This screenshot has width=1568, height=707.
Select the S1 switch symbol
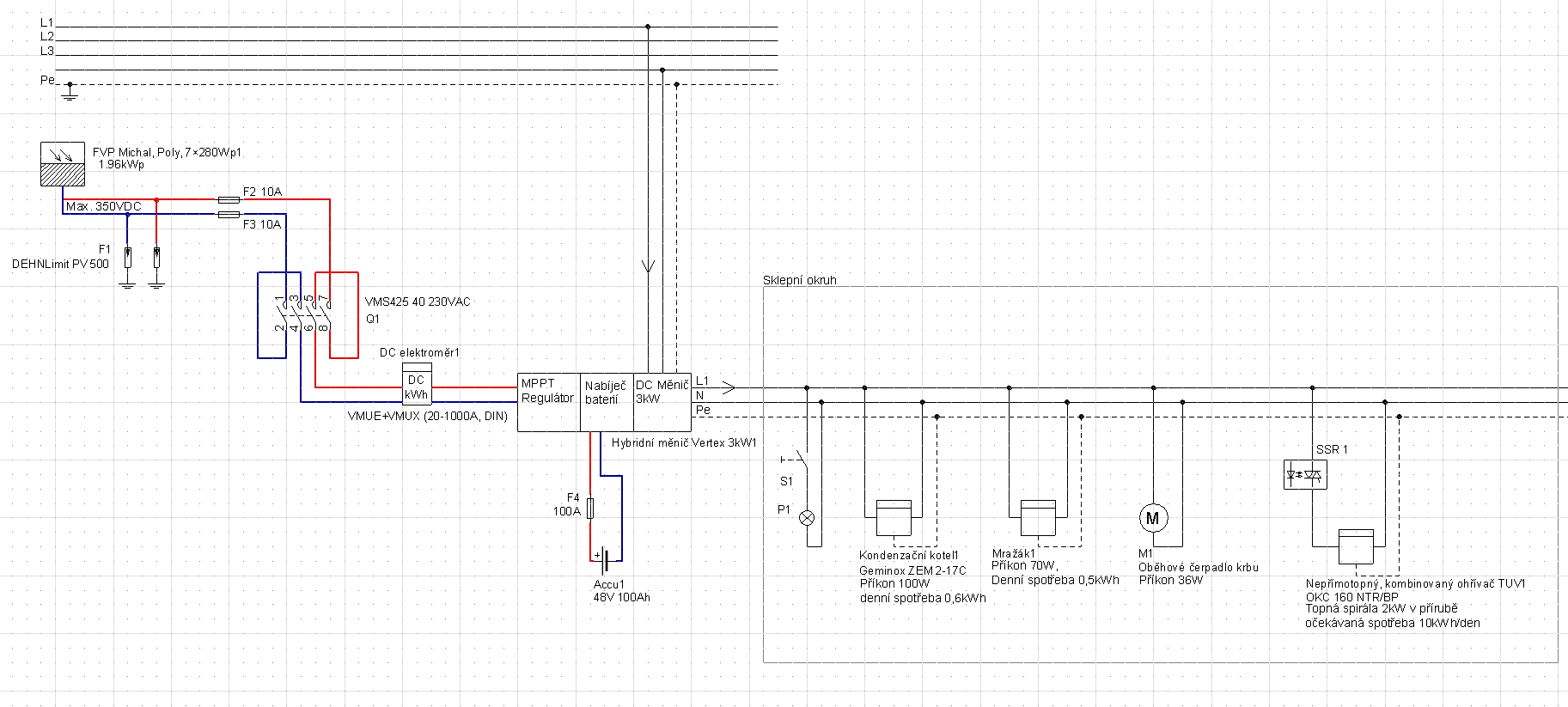click(796, 459)
